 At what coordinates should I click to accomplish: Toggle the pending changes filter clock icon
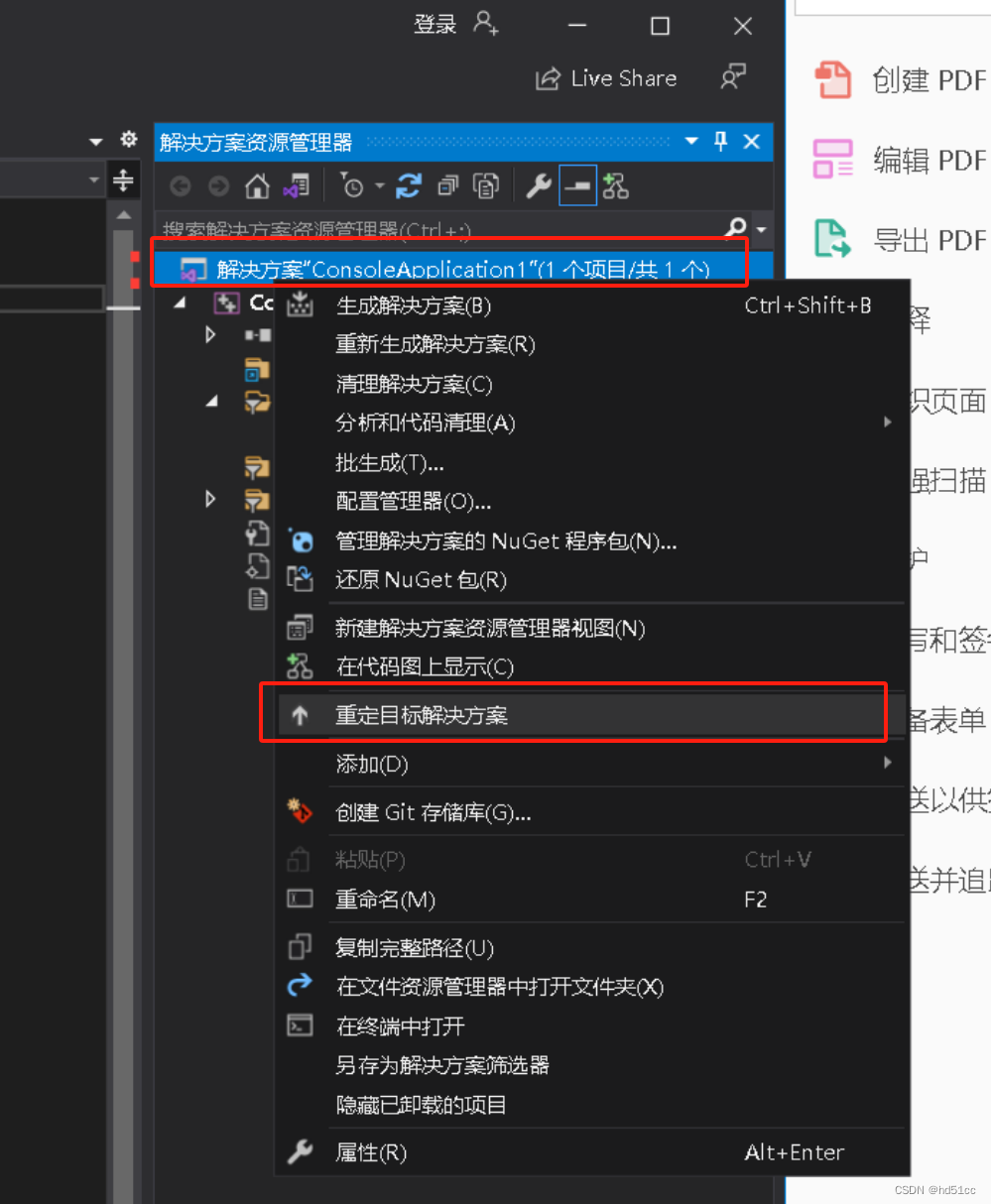tap(354, 185)
